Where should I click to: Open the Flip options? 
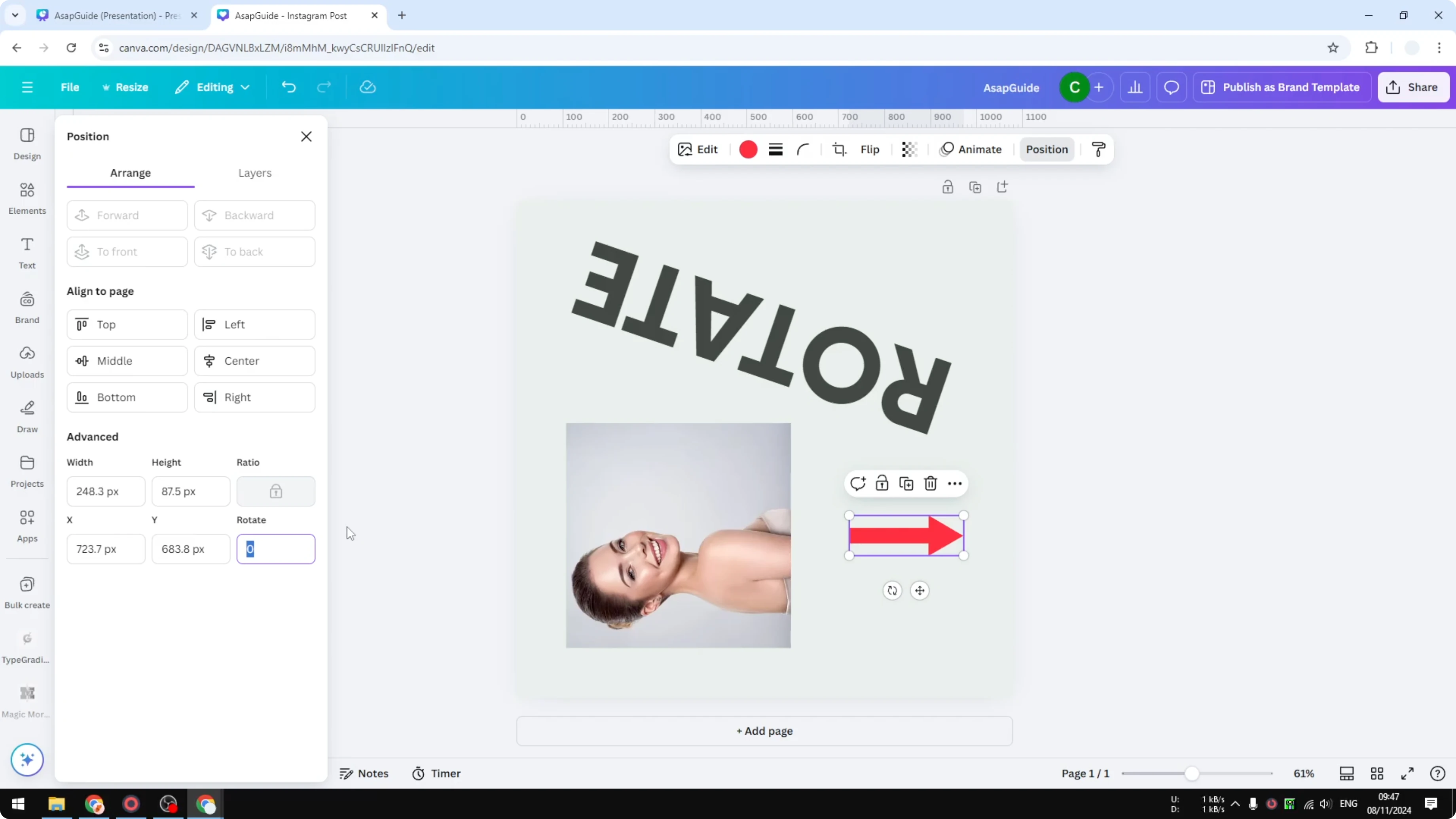869,149
